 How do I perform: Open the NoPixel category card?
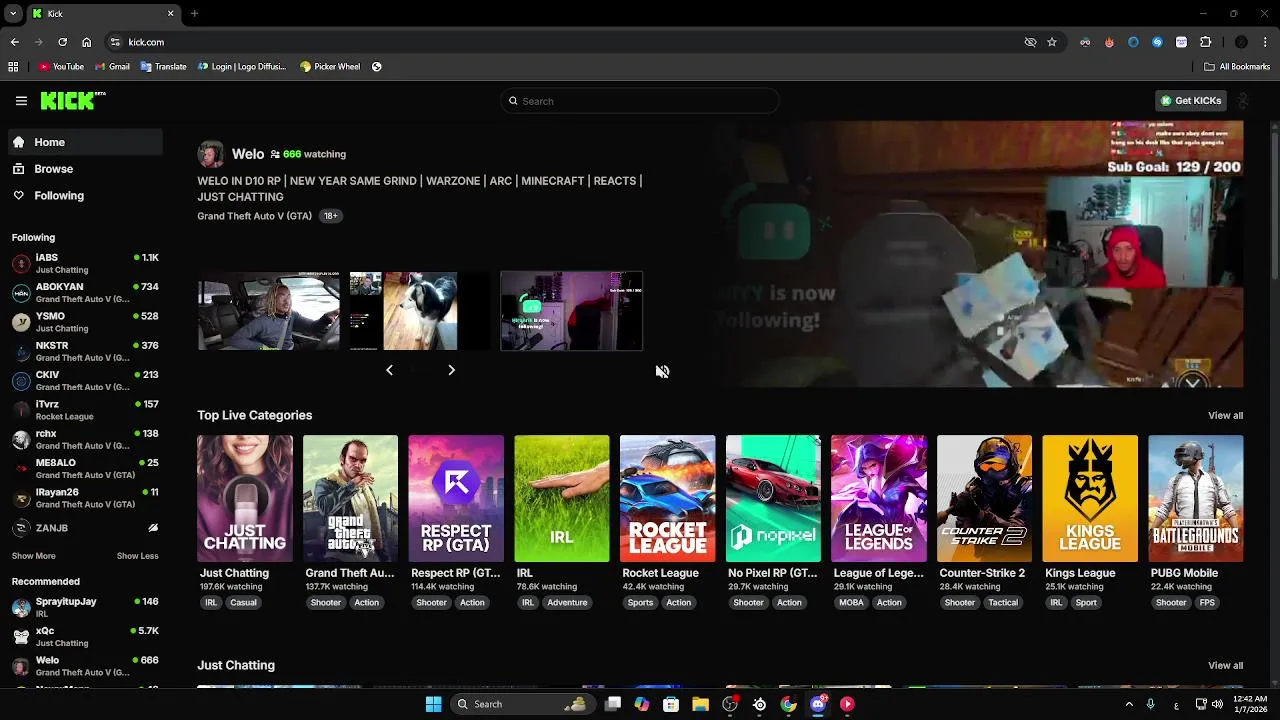click(x=773, y=498)
